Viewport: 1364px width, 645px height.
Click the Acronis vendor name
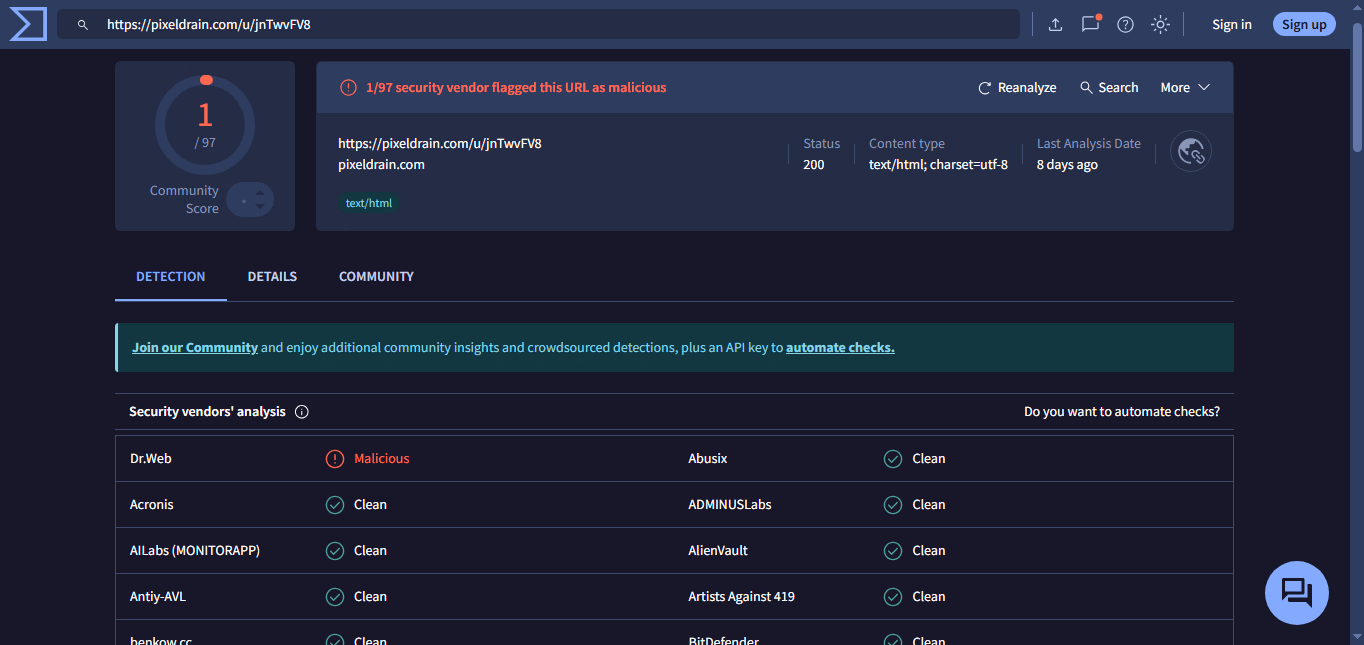point(152,505)
